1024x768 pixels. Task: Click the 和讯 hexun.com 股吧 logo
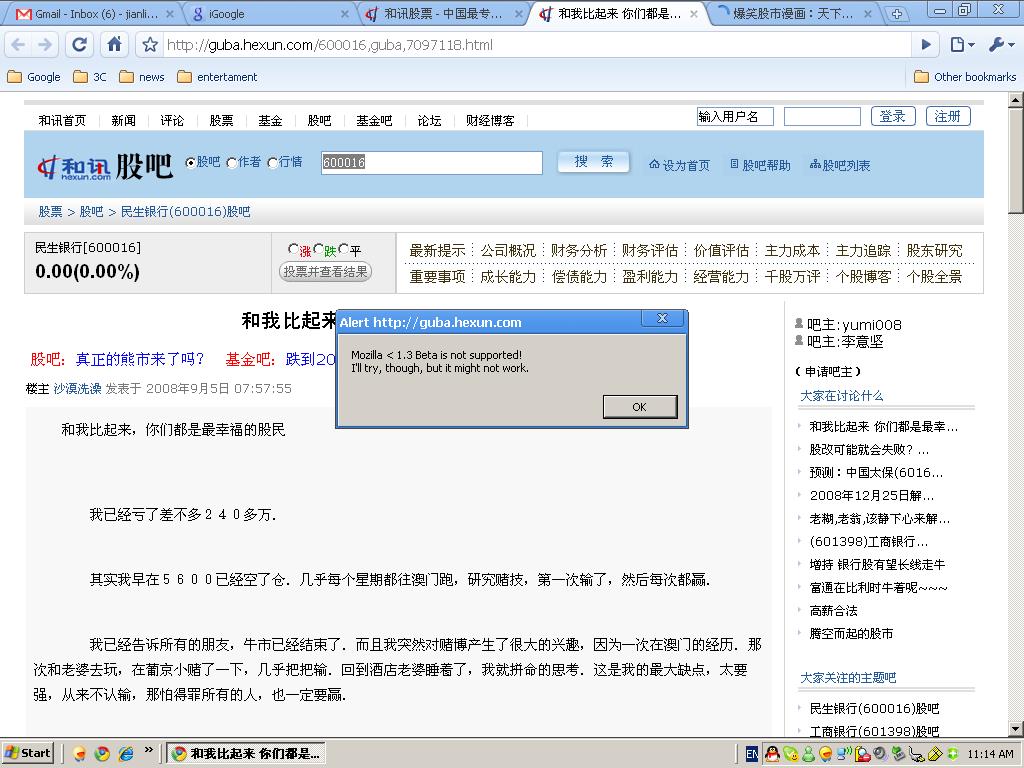[x=104, y=166]
